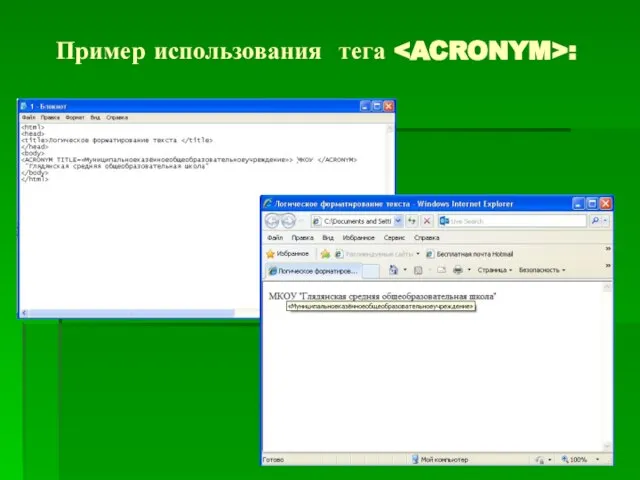Image resolution: width=640 pixels, height=480 pixels.
Task: Click IE page vertical scroll down arrow
Action: click(x=607, y=446)
